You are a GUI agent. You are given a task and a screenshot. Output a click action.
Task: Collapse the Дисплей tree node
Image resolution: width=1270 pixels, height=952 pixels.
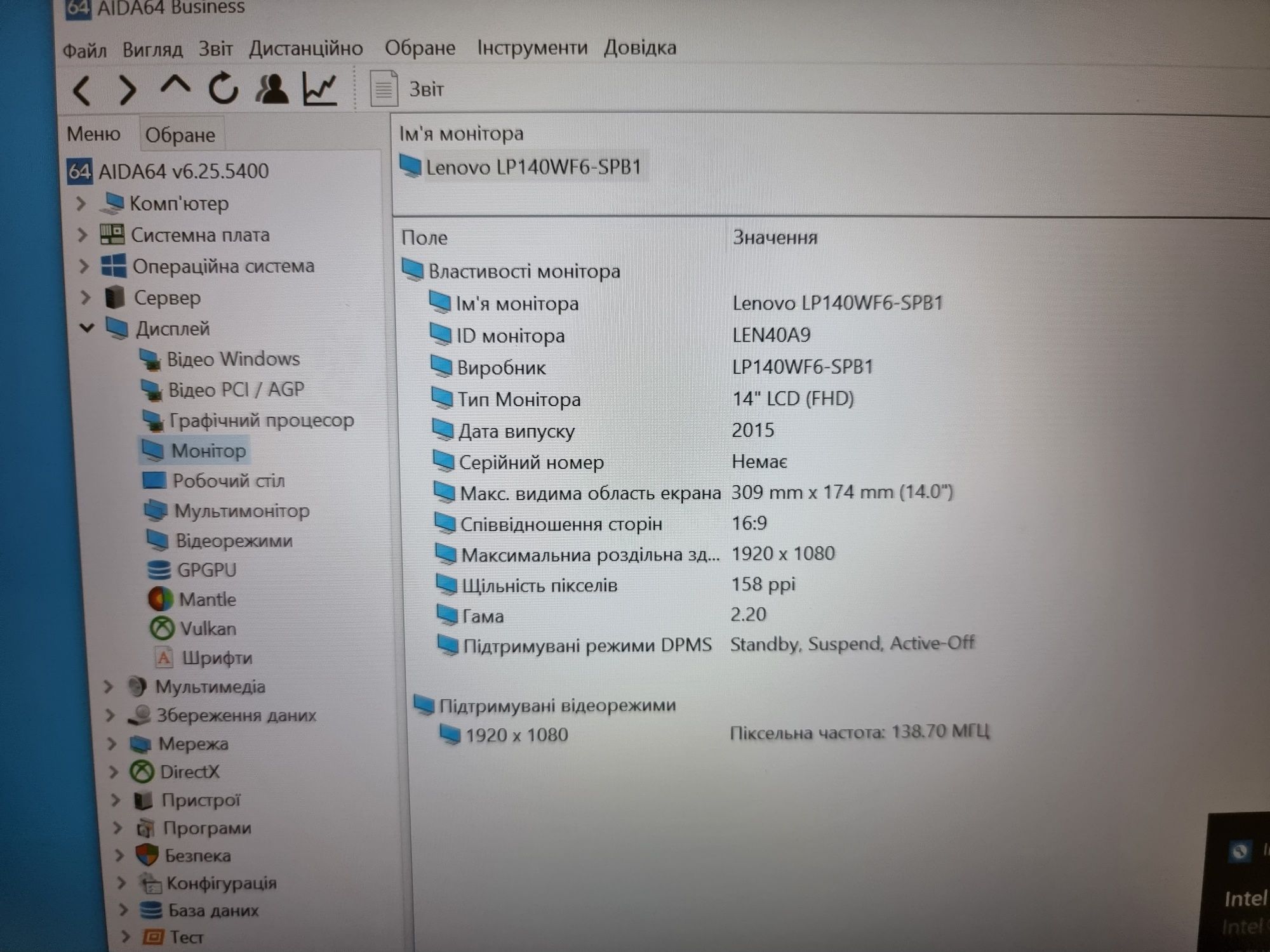point(86,328)
